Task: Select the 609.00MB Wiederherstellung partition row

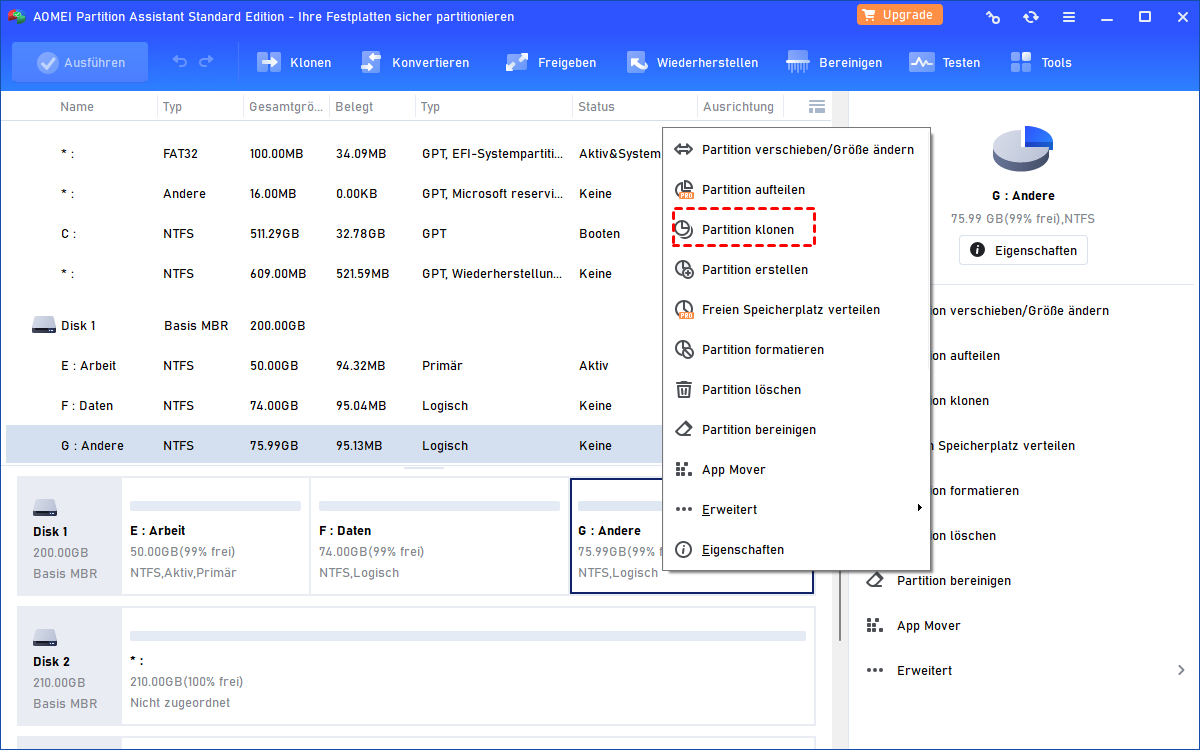Action: click(x=334, y=274)
